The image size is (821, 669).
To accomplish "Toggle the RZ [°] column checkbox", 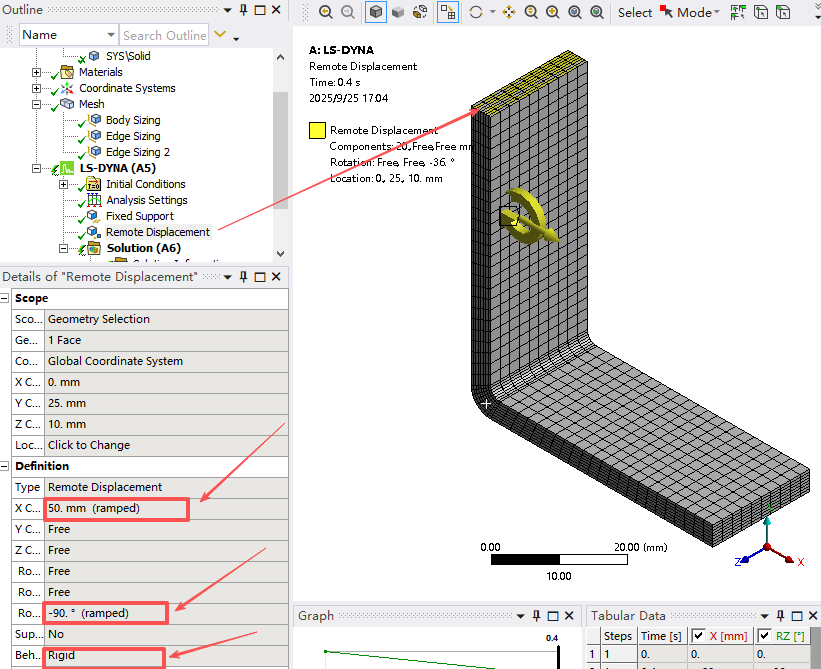I will [x=764, y=635].
